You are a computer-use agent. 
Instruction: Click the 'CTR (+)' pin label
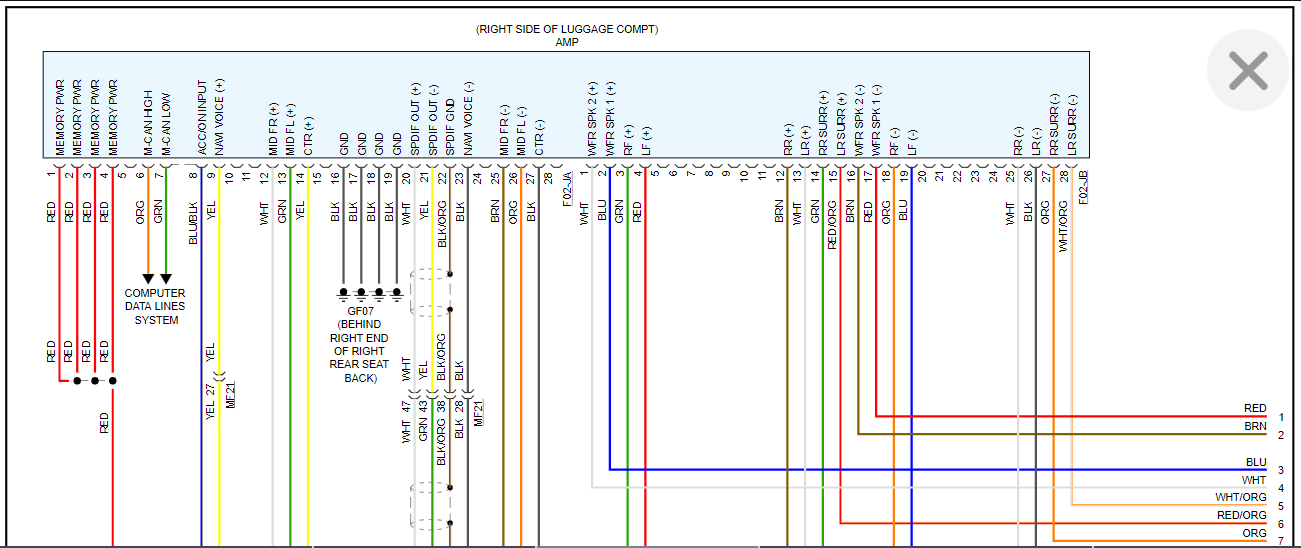click(x=308, y=136)
